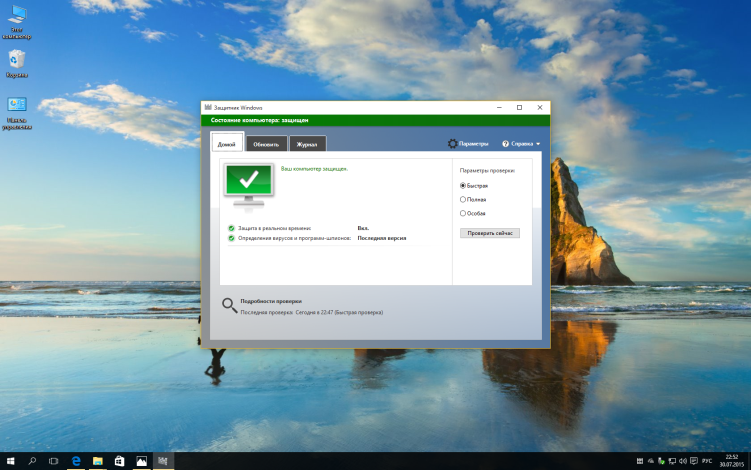Click the scan details magnifier icon
751x470 pixels.
229,305
